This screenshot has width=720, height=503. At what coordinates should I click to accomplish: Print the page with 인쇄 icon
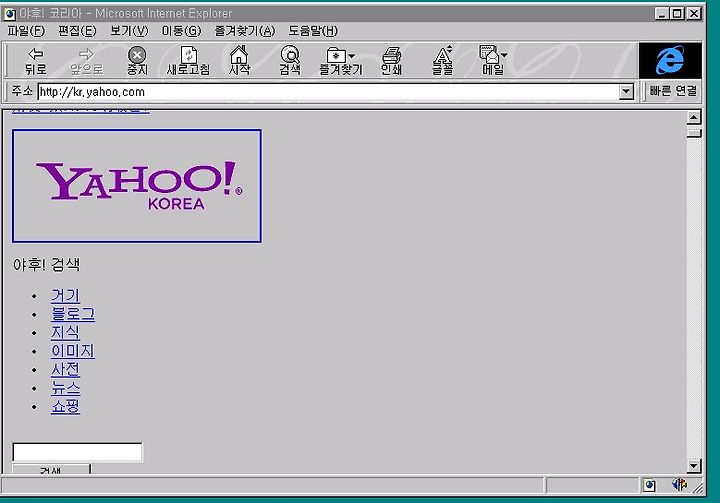[x=391, y=61]
